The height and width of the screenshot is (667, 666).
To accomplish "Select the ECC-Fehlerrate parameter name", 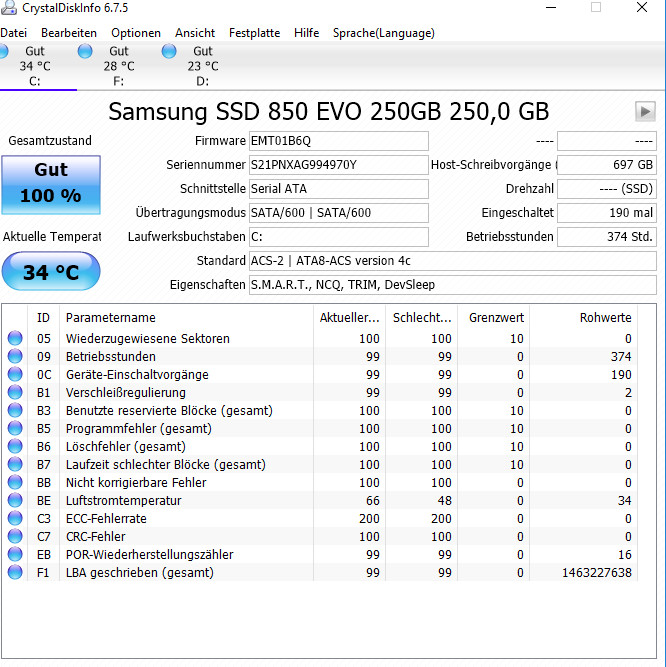I will pos(106,519).
